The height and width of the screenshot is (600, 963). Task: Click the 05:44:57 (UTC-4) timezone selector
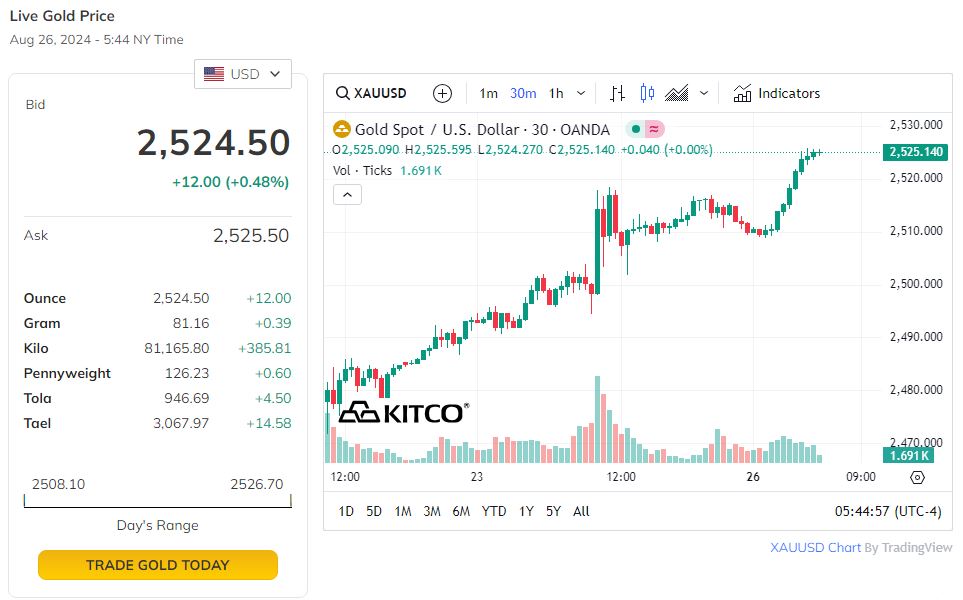[x=888, y=511]
